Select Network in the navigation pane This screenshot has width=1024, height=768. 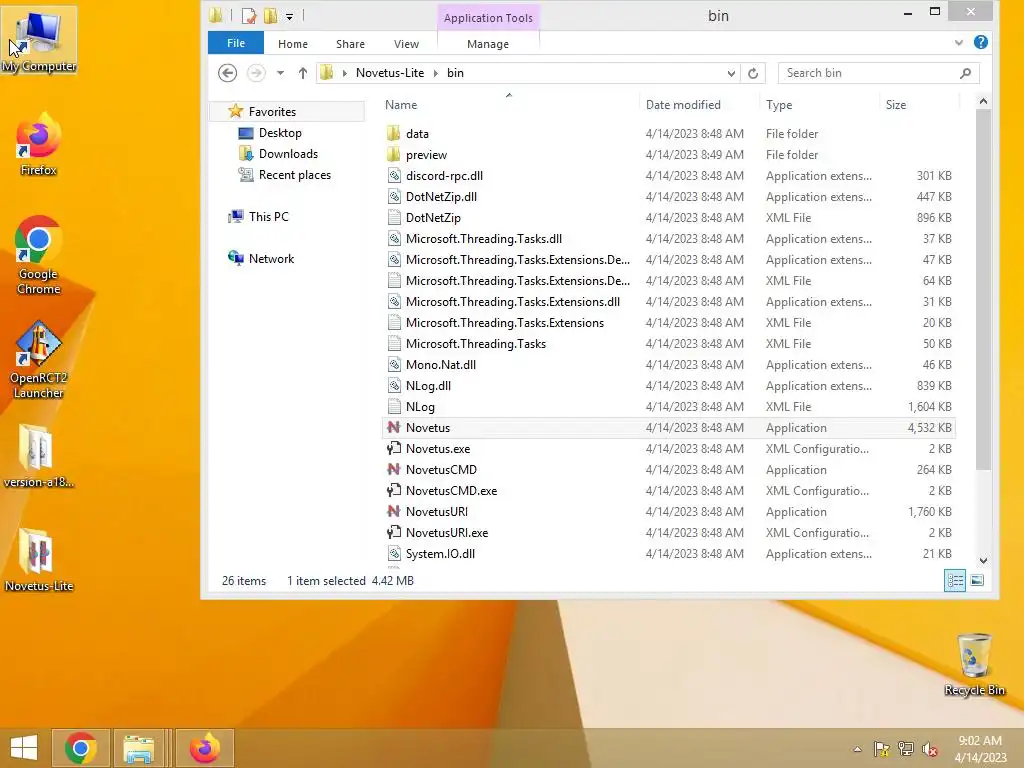(x=271, y=259)
